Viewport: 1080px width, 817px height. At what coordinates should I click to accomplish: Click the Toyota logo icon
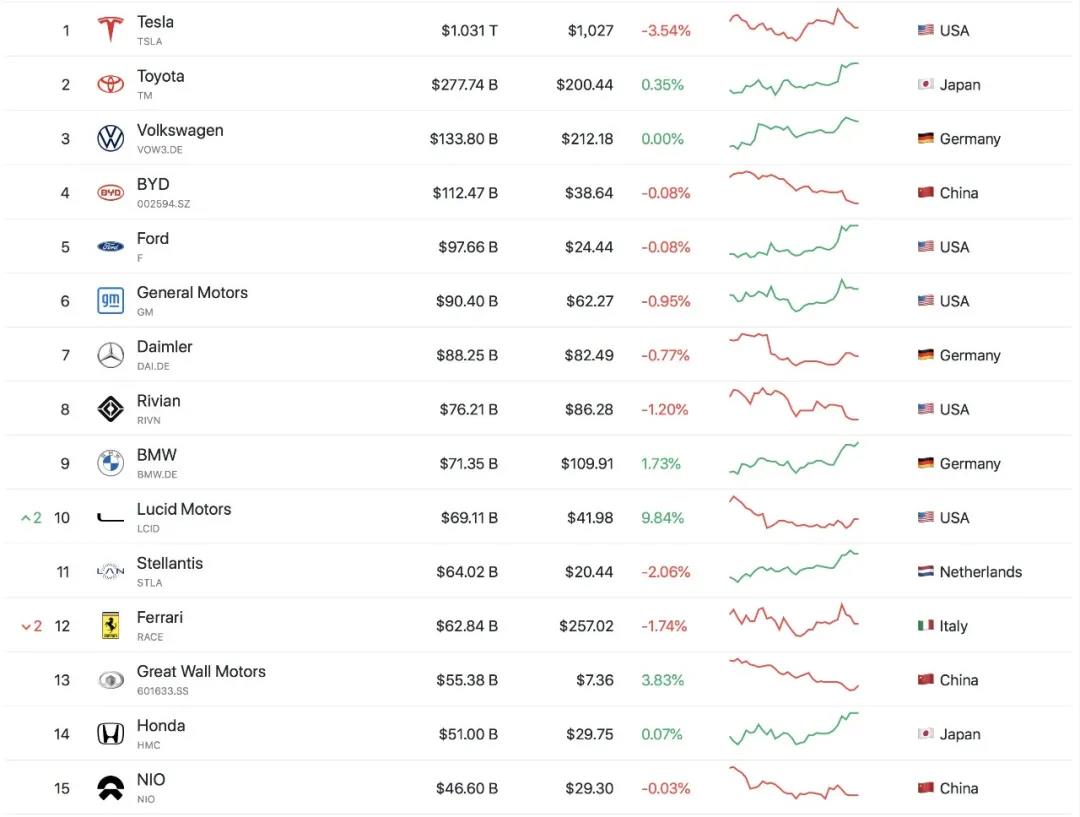click(x=110, y=84)
